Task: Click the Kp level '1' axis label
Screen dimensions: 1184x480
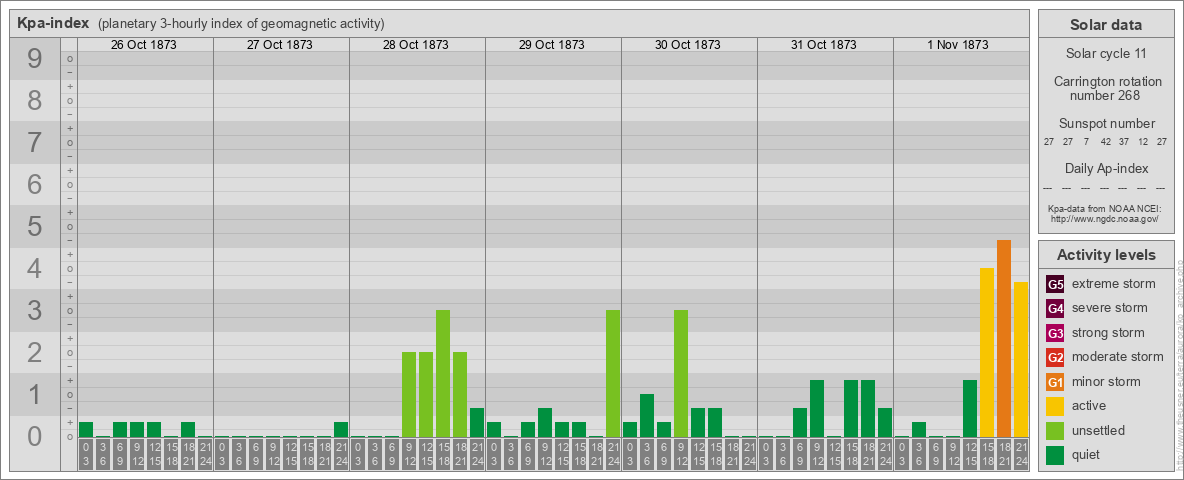Action: pos(35,394)
